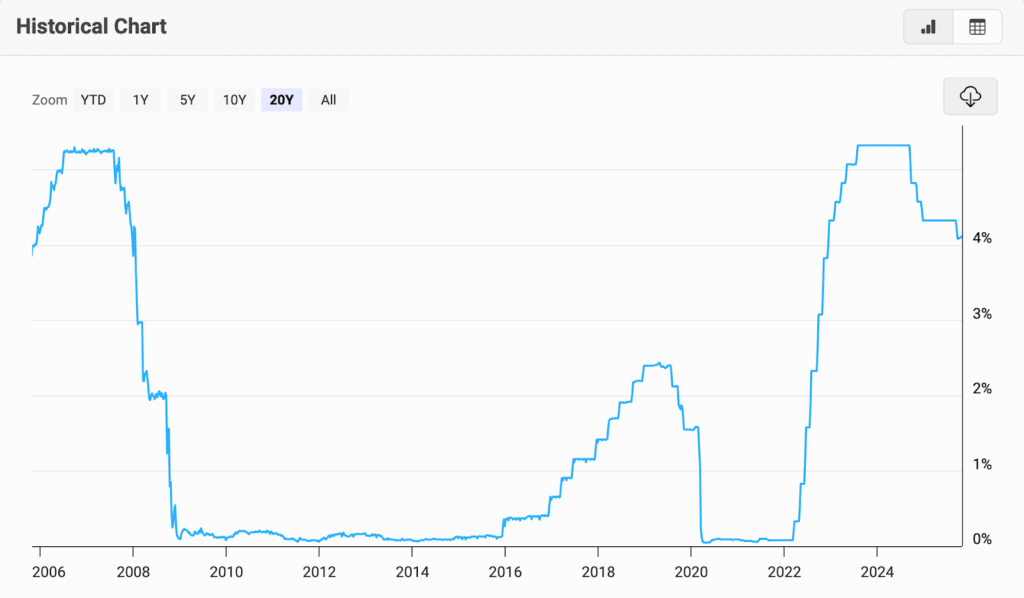
Task: Select the YTD zoom range
Action: click(93, 99)
